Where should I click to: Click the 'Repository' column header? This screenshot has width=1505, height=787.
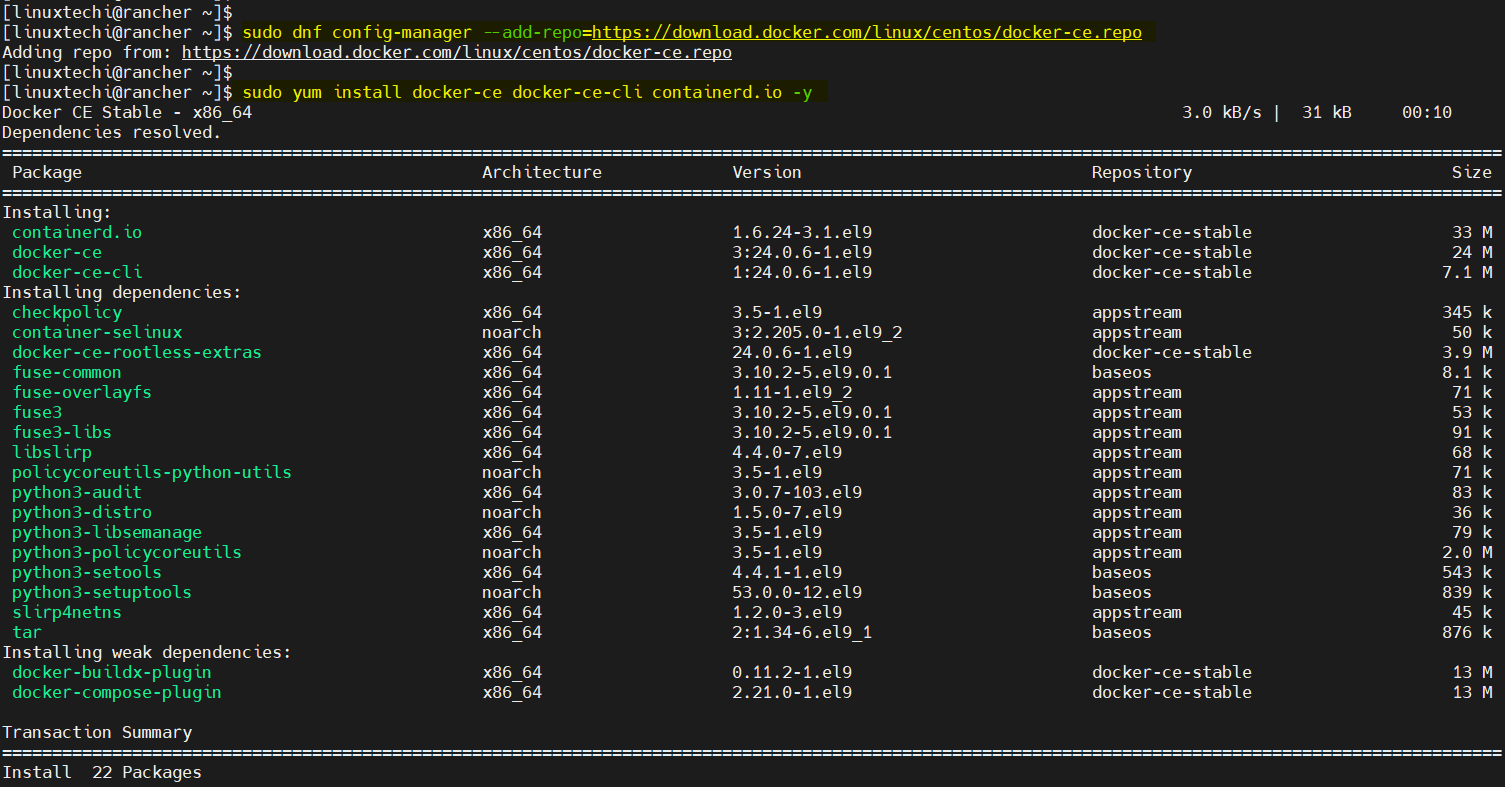[x=1142, y=172]
